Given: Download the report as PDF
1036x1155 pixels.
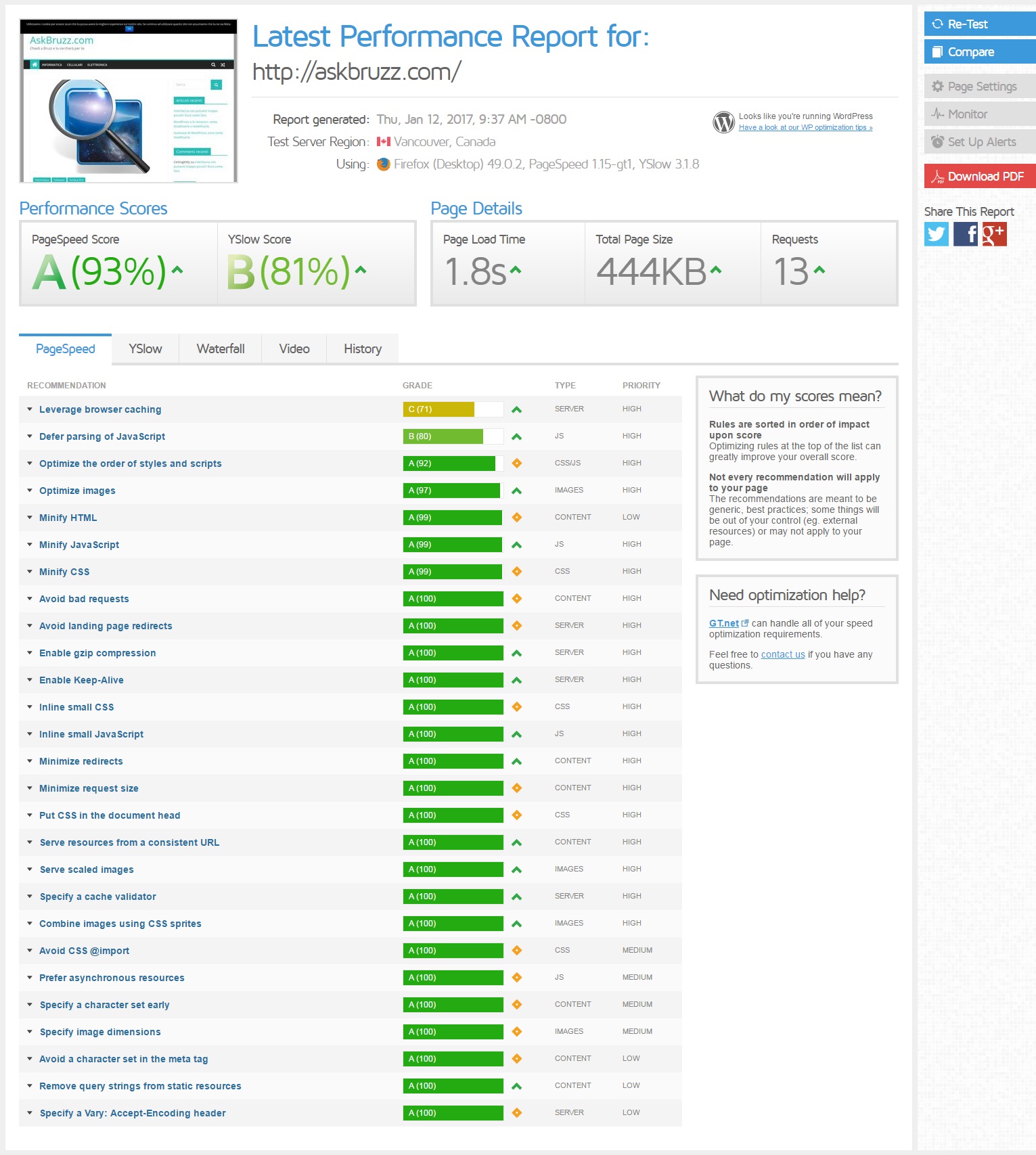Looking at the screenshot, I should (x=980, y=176).
